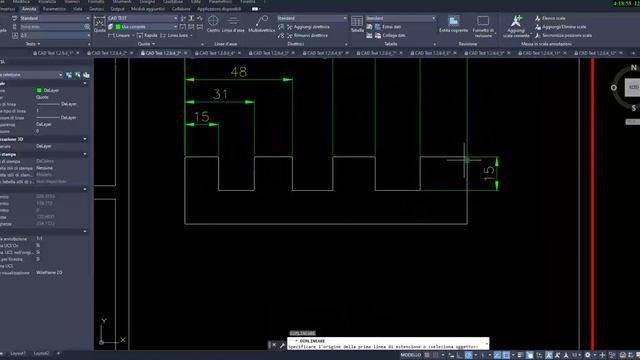Click Sincronizza posizioni scala
Screen dimensions: 640x360
point(563,36)
